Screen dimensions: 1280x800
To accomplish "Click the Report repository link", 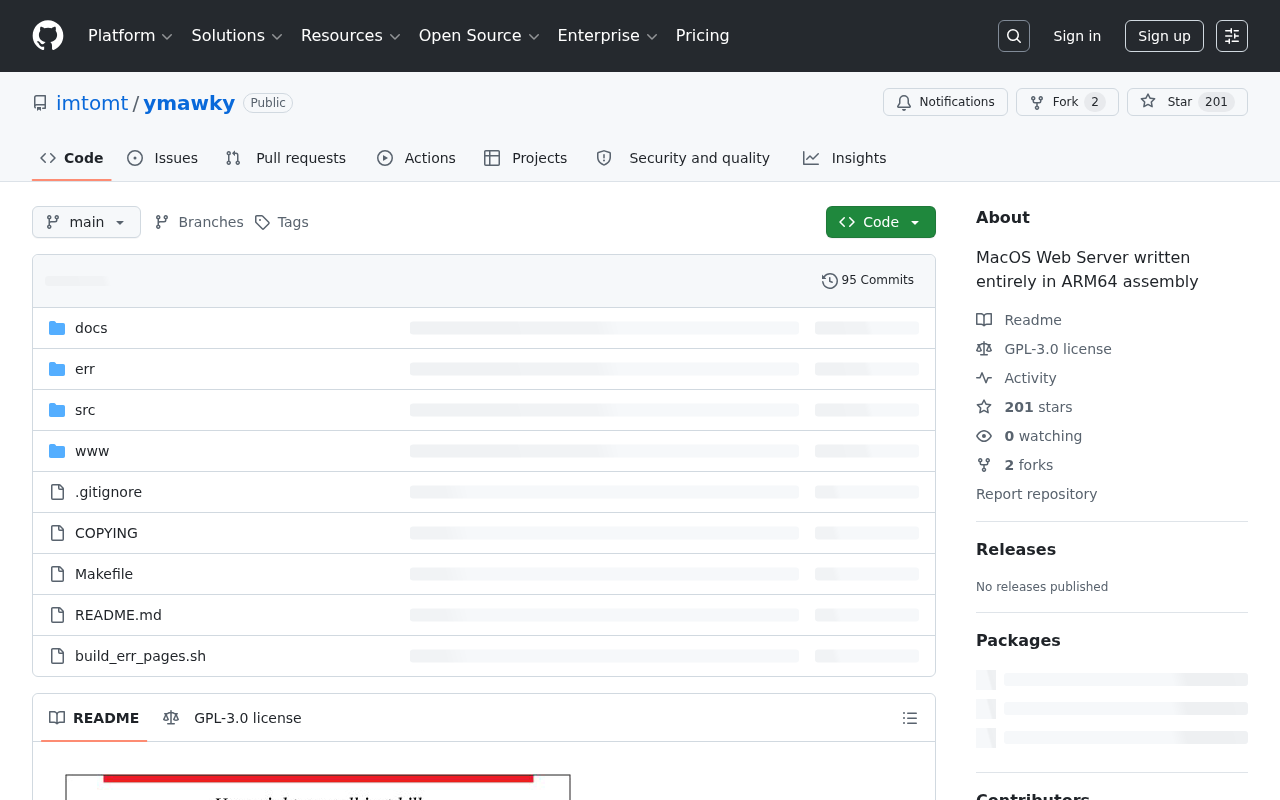I will click(x=1036, y=494).
